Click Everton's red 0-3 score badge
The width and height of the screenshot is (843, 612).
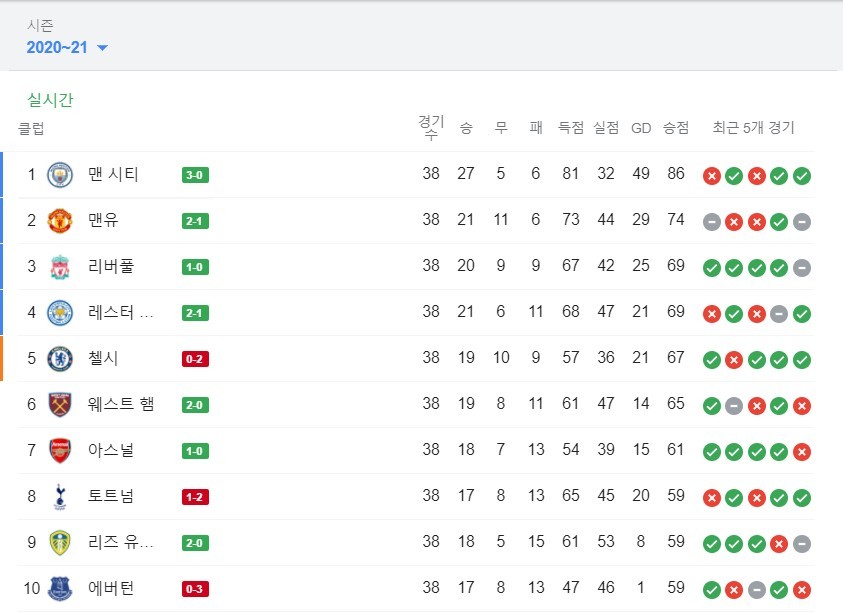(195, 589)
